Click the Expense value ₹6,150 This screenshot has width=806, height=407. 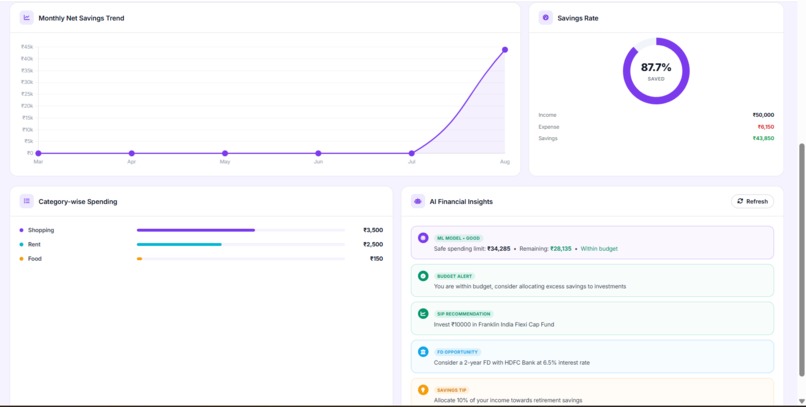pyautogui.click(x=765, y=127)
